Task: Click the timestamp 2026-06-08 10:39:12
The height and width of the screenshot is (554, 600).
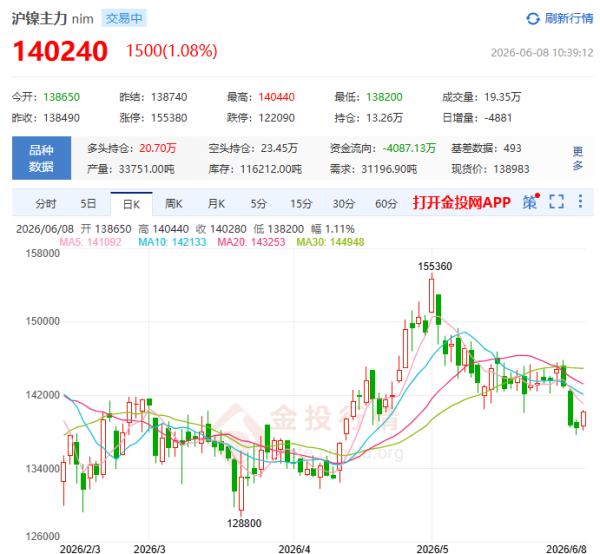Action: (x=542, y=53)
